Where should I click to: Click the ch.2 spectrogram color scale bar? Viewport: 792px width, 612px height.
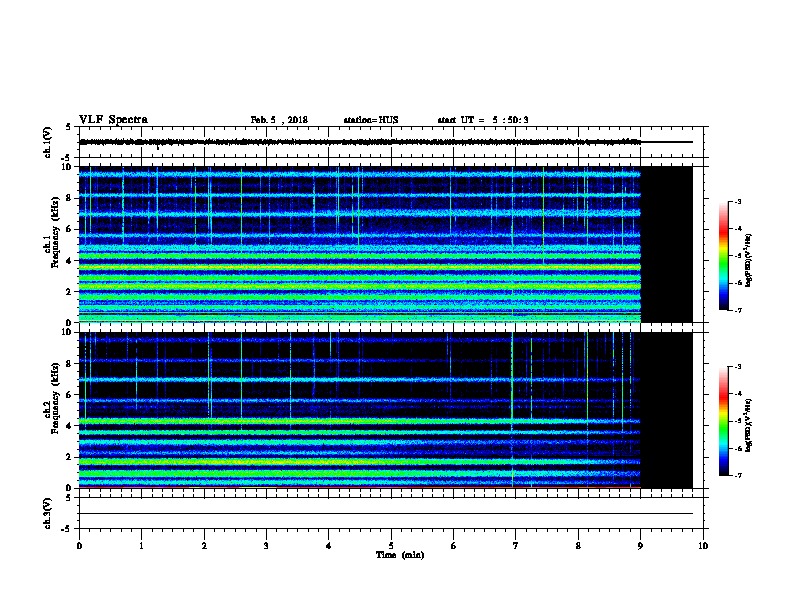point(723,421)
